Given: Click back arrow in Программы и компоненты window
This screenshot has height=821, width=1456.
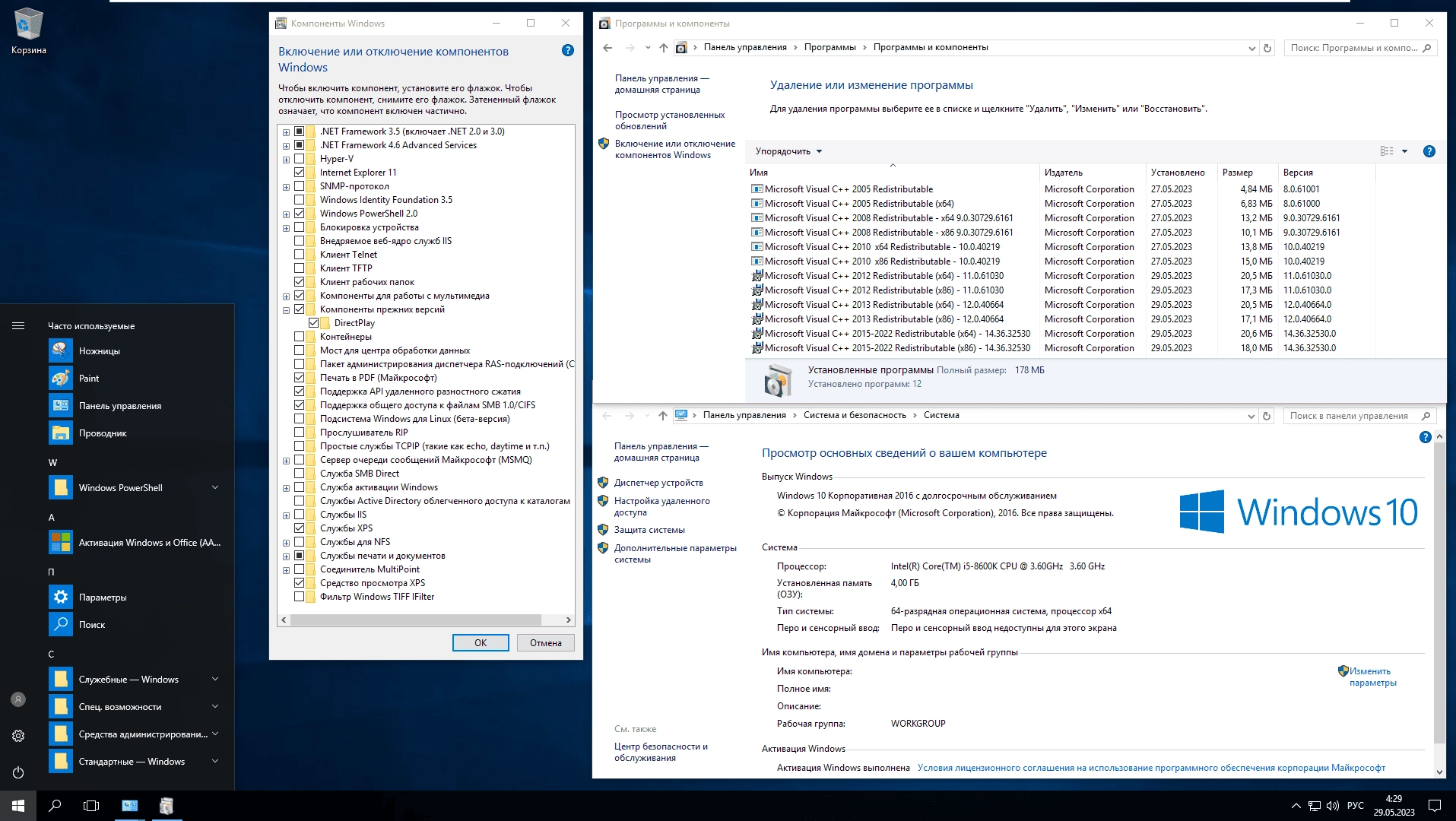Looking at the screenshot, I should click(x=607, y=48).
